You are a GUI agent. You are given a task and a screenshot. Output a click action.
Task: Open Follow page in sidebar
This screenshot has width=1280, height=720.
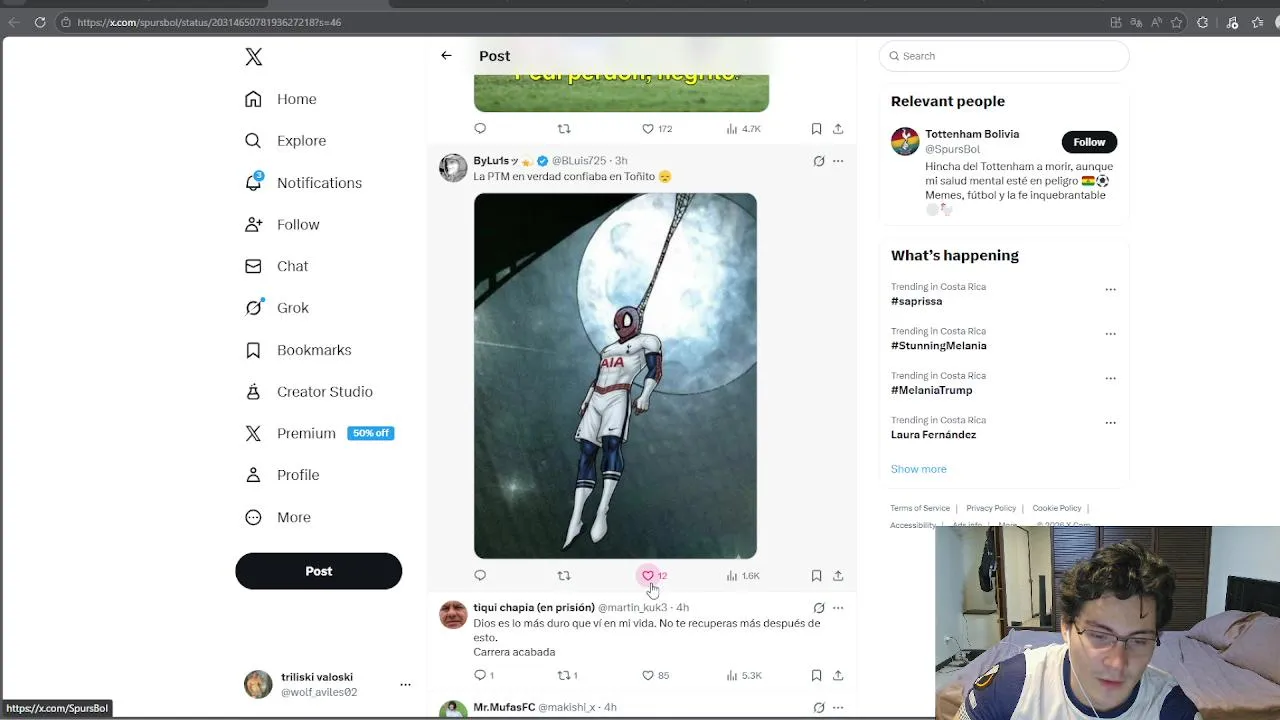283,225
